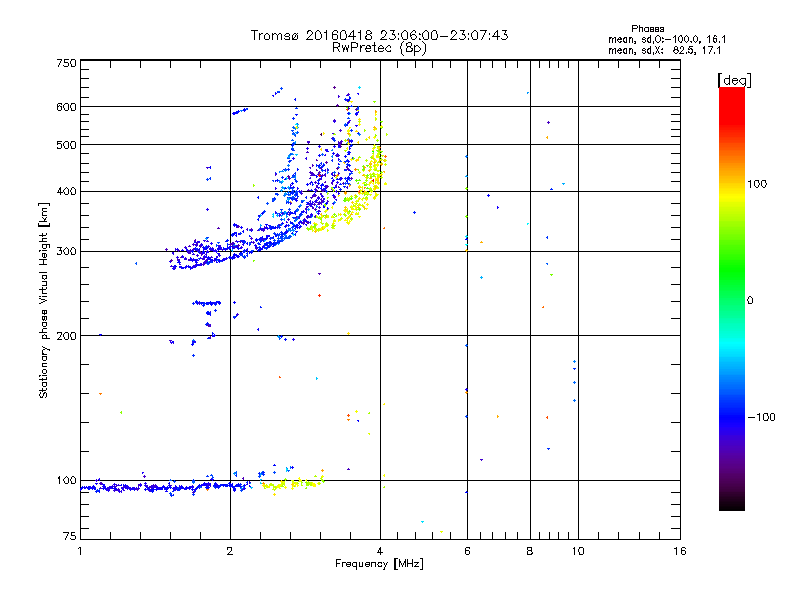
Task: Click the x-axis '10' tick label
Action: tap(578, 551)
